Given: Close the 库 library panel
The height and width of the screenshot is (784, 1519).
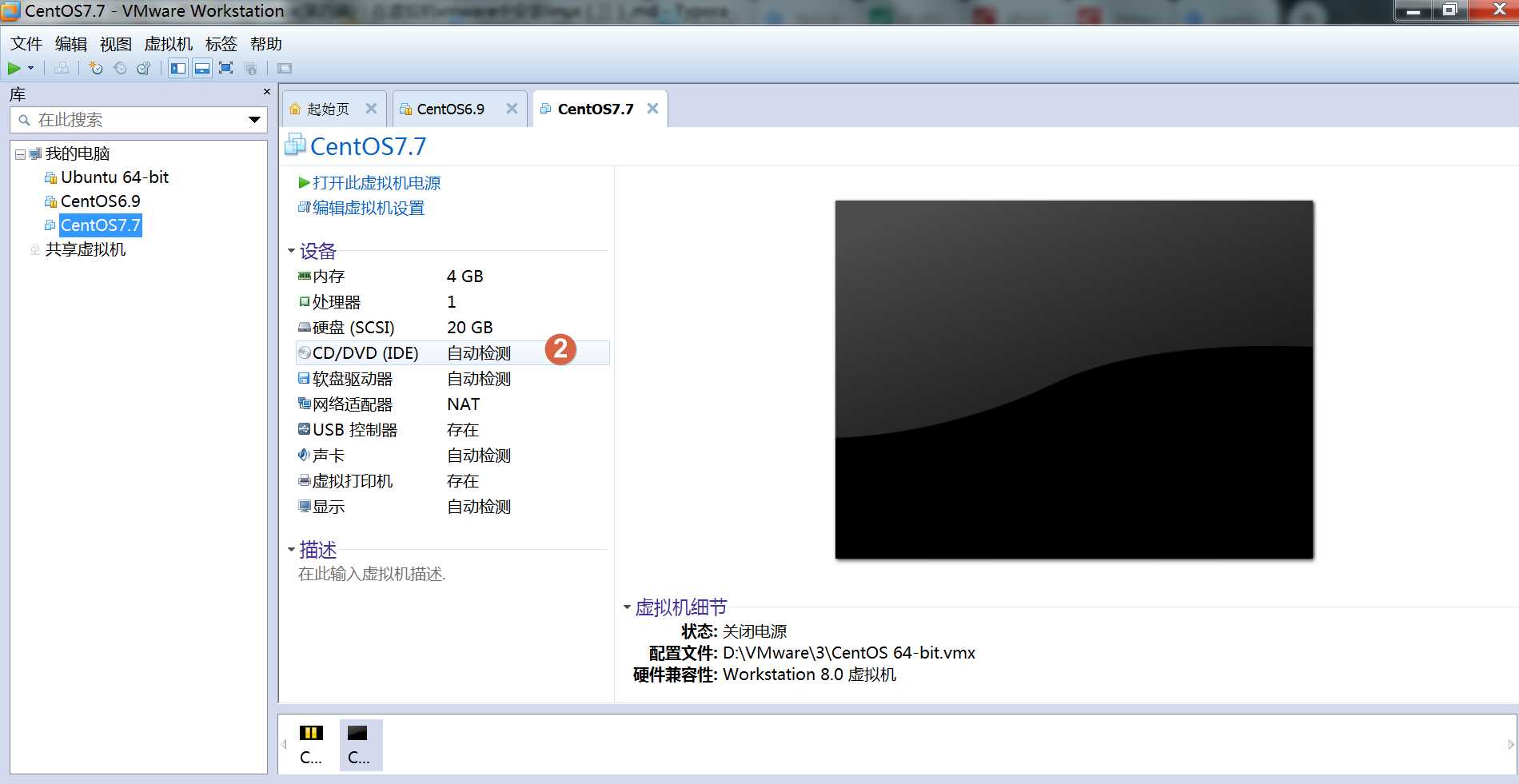Looking at the screenshot, I should tap(267, 92).
